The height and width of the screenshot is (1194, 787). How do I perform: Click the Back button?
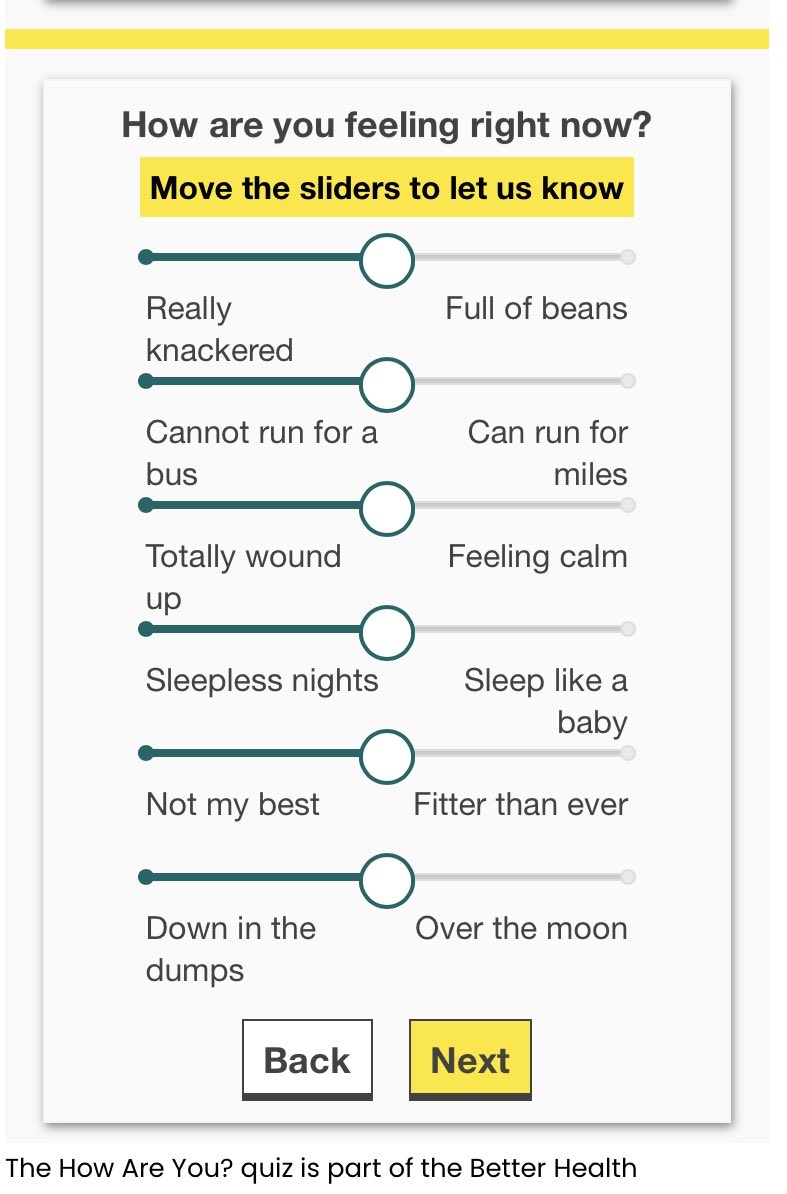[x=307, y=1059]
